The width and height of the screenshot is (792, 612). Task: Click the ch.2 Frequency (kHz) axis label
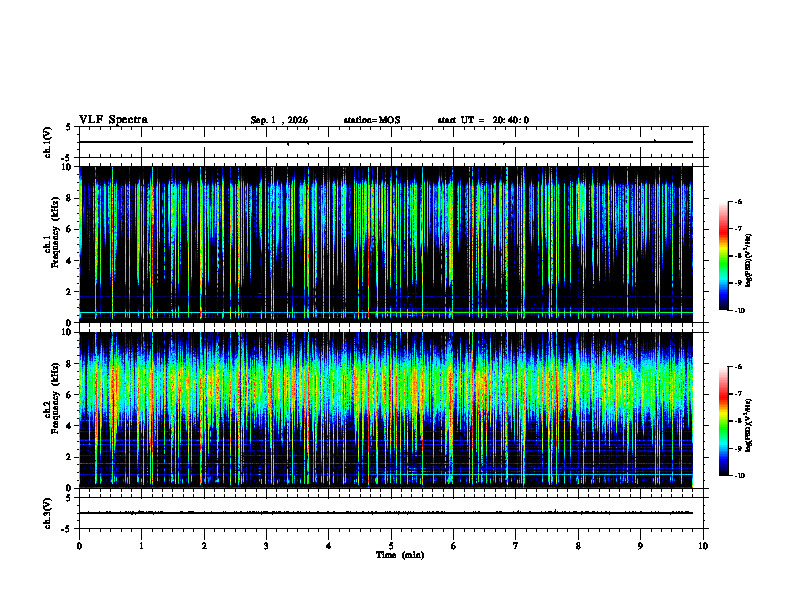[x=55, y=398]
